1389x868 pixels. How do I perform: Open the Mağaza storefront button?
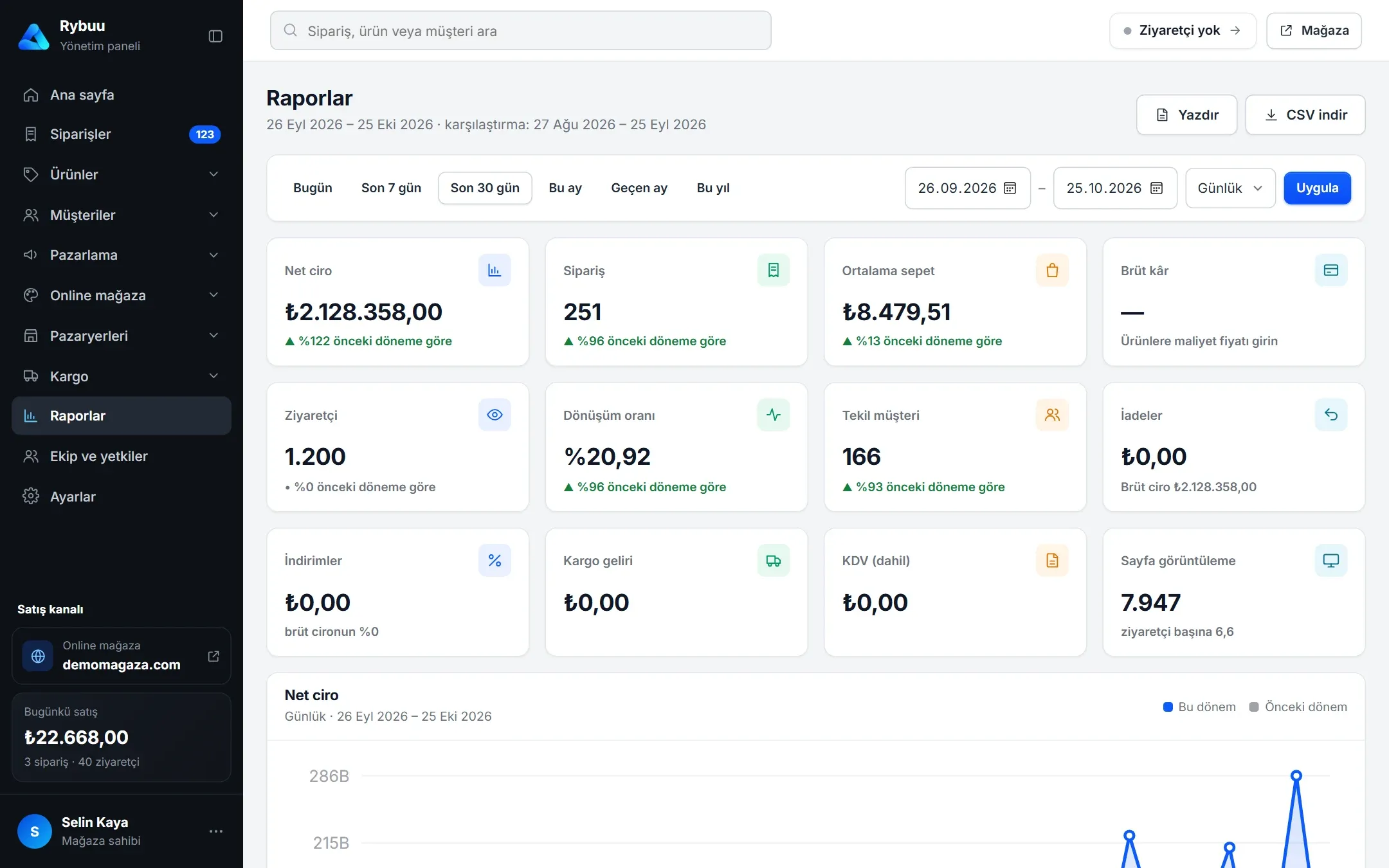pyautogui.click(x=1314, y=30)
